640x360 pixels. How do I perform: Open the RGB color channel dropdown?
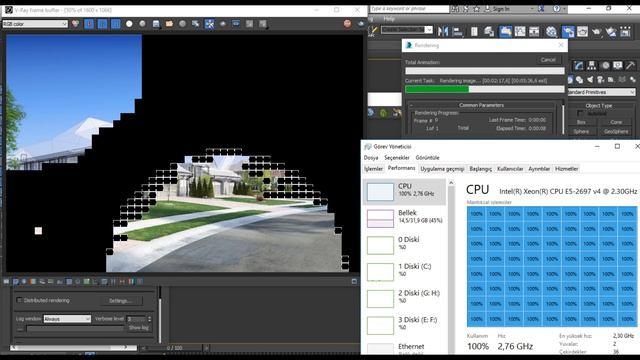(x=35, y=24)
